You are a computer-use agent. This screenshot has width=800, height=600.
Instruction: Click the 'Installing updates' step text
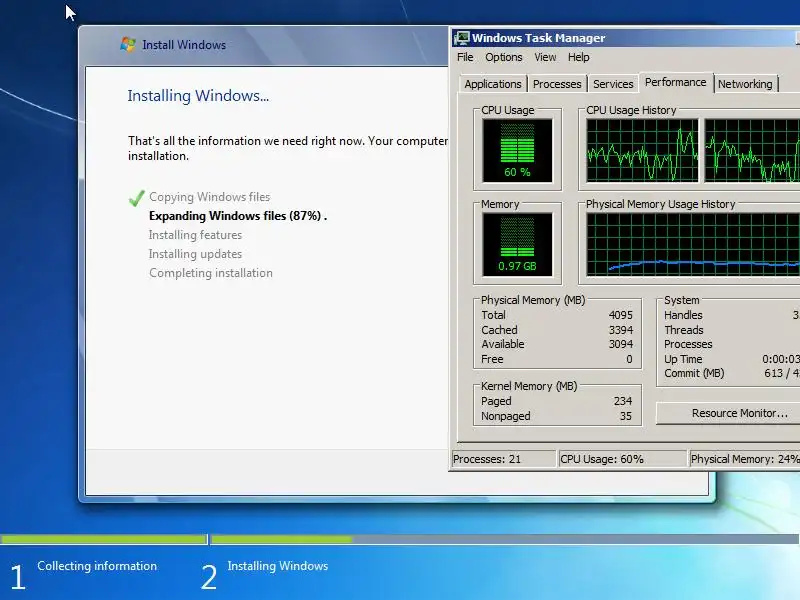pos(195,254)
